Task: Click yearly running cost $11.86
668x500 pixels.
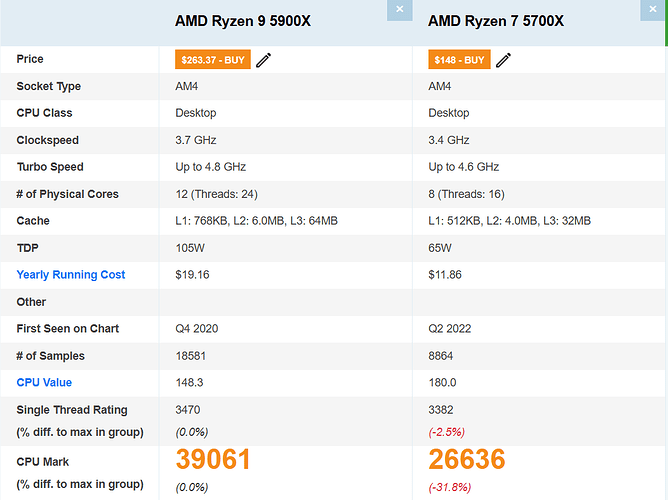Action: point(445,275)
